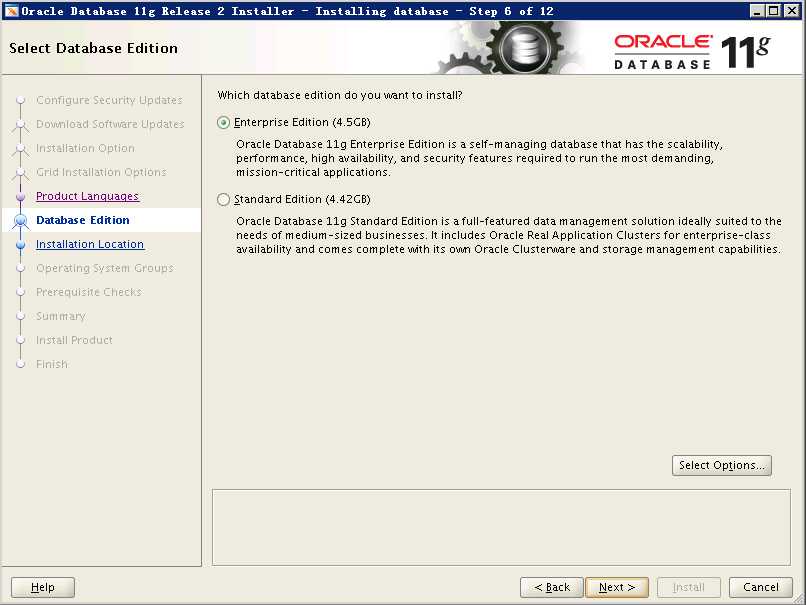806x605 pixels.
Task: Click the database gear graphic in header
Action: point(524,48)
